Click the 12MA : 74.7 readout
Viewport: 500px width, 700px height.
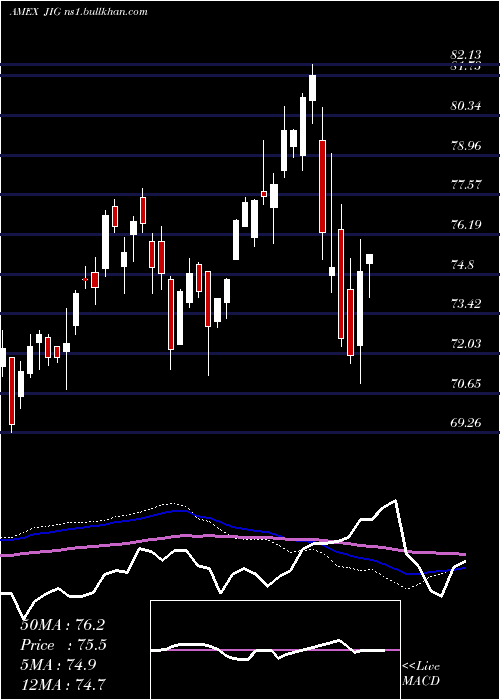62,684
